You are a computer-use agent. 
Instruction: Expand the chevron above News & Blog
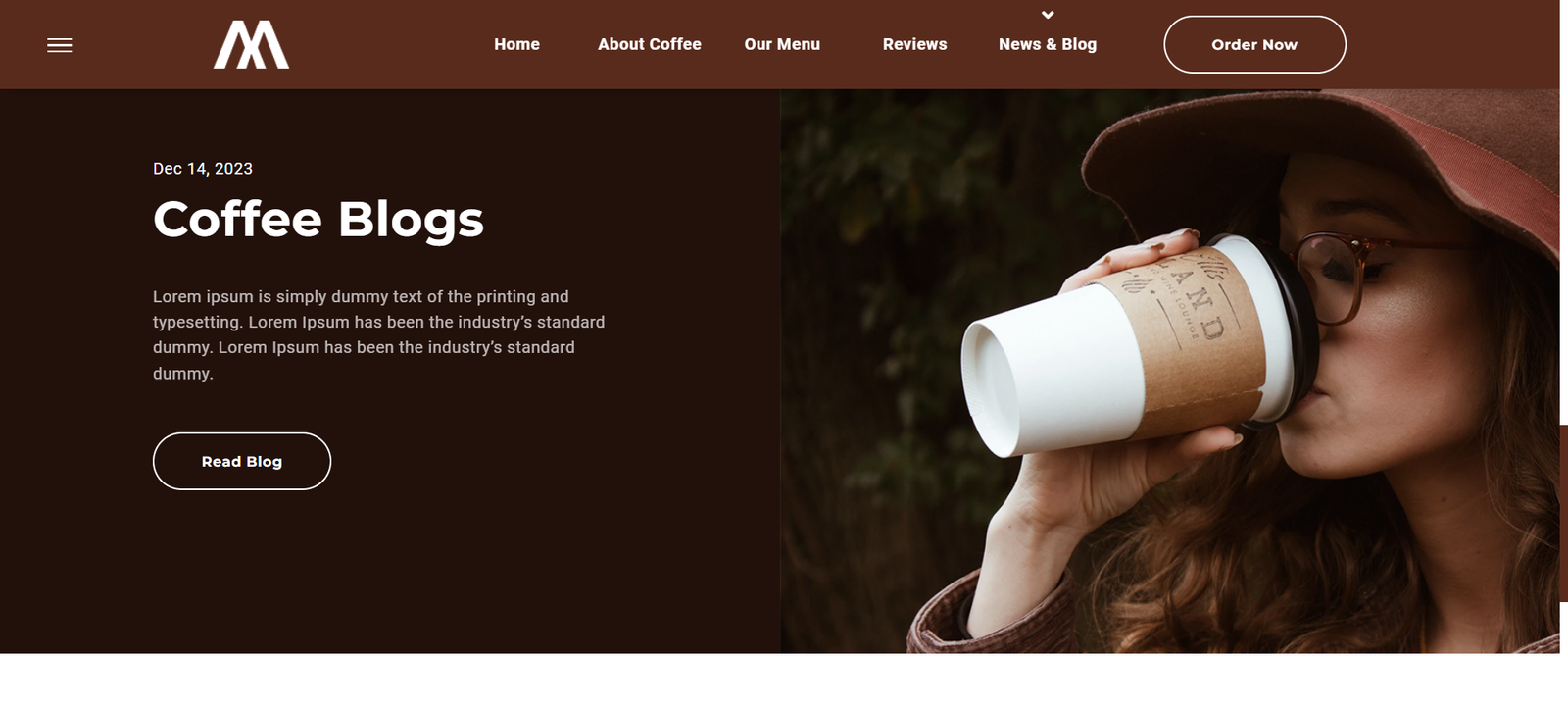click(1048, 15)
